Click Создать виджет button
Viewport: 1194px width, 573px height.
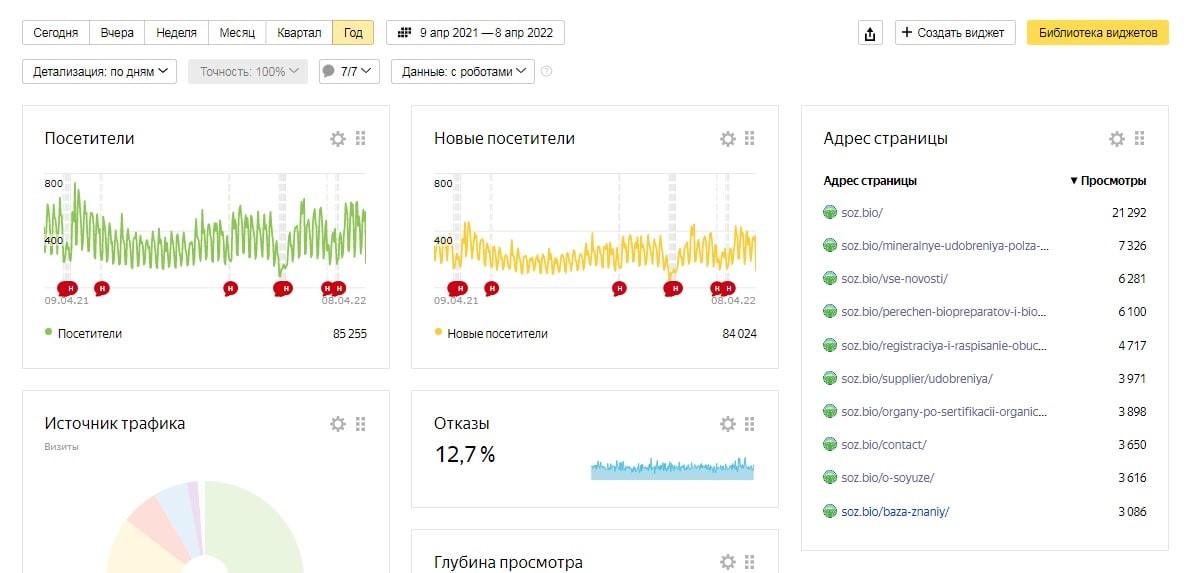coord(955,33)
